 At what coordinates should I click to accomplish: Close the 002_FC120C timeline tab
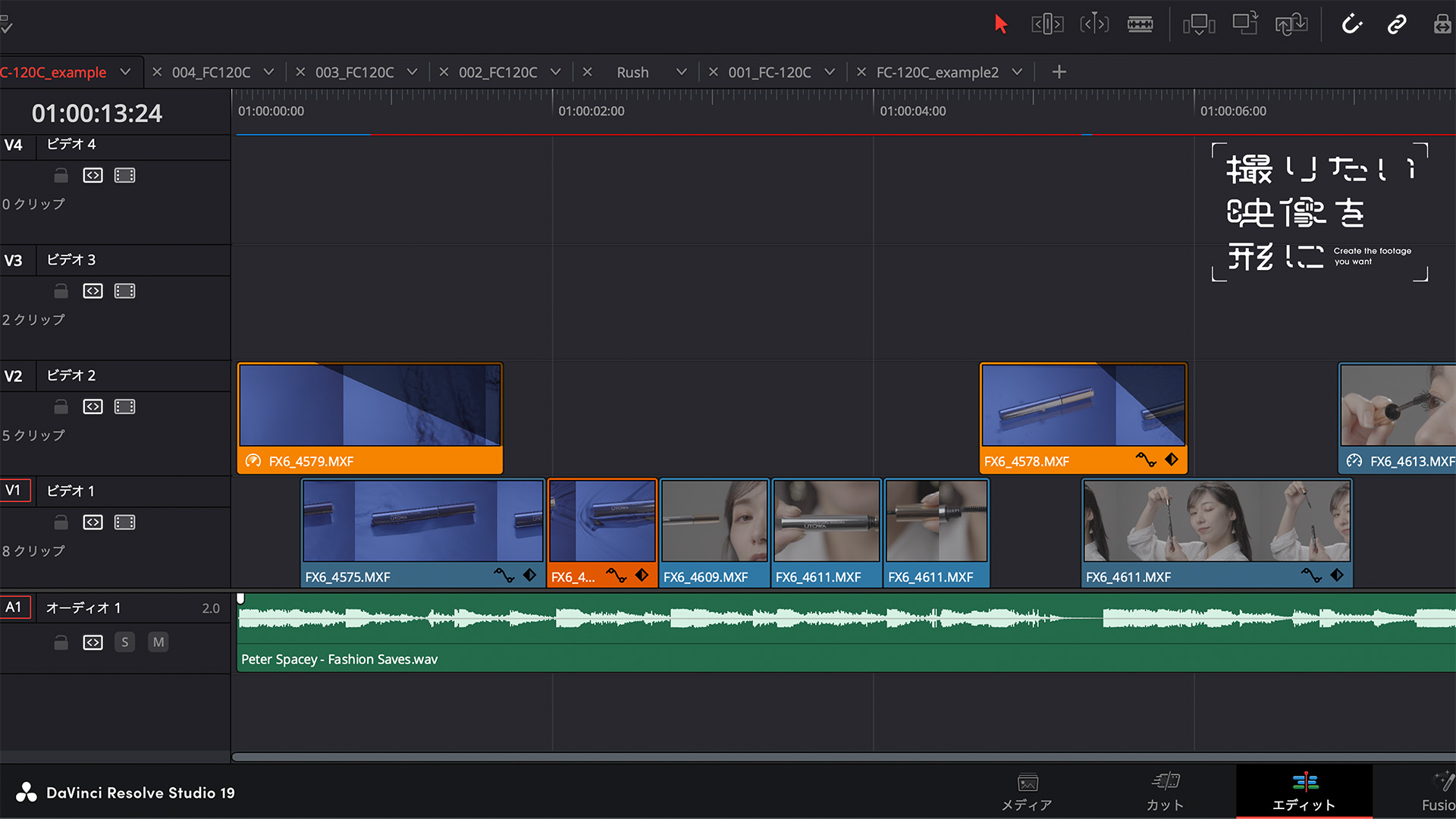(444, 72)
